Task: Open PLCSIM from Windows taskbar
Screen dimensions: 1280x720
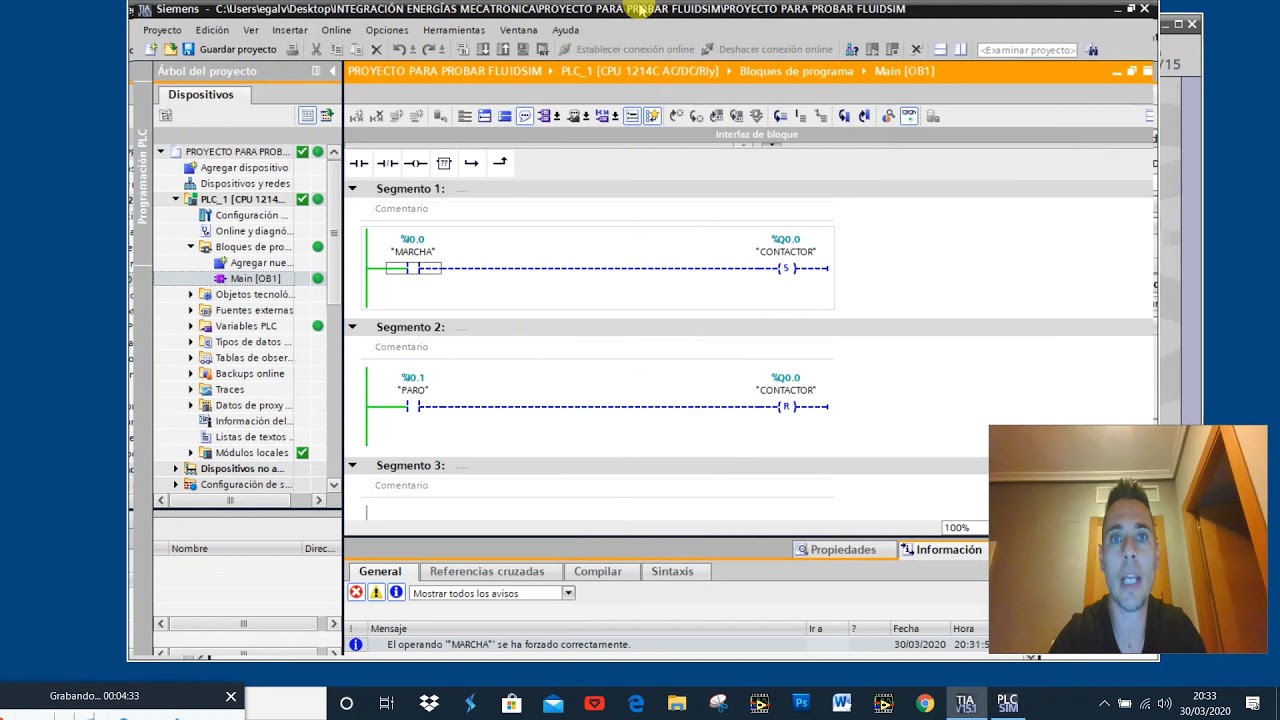Action: tap(1007, 704)
